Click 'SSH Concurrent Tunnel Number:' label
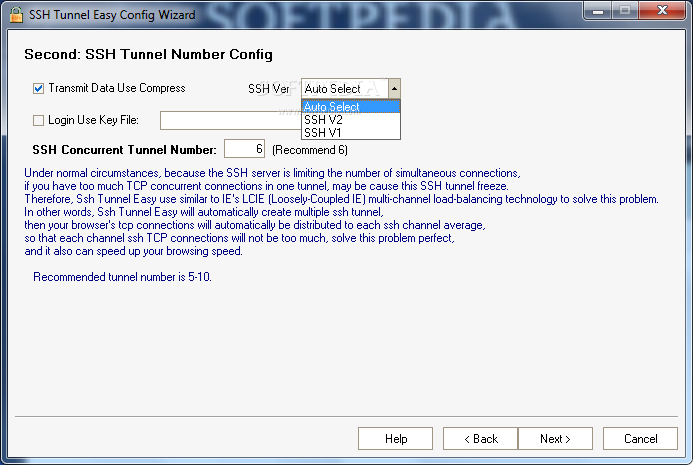Image resolution: width=693 pixels, height=465 pixels. click(x=125, y=150)
